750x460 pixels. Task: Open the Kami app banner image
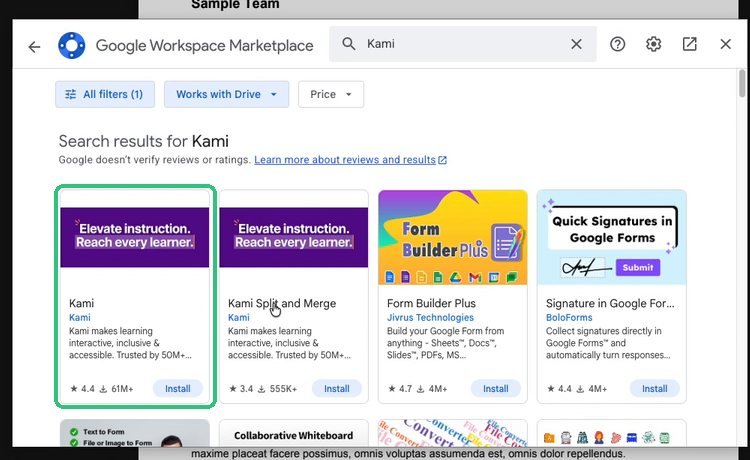pos(135,237)
